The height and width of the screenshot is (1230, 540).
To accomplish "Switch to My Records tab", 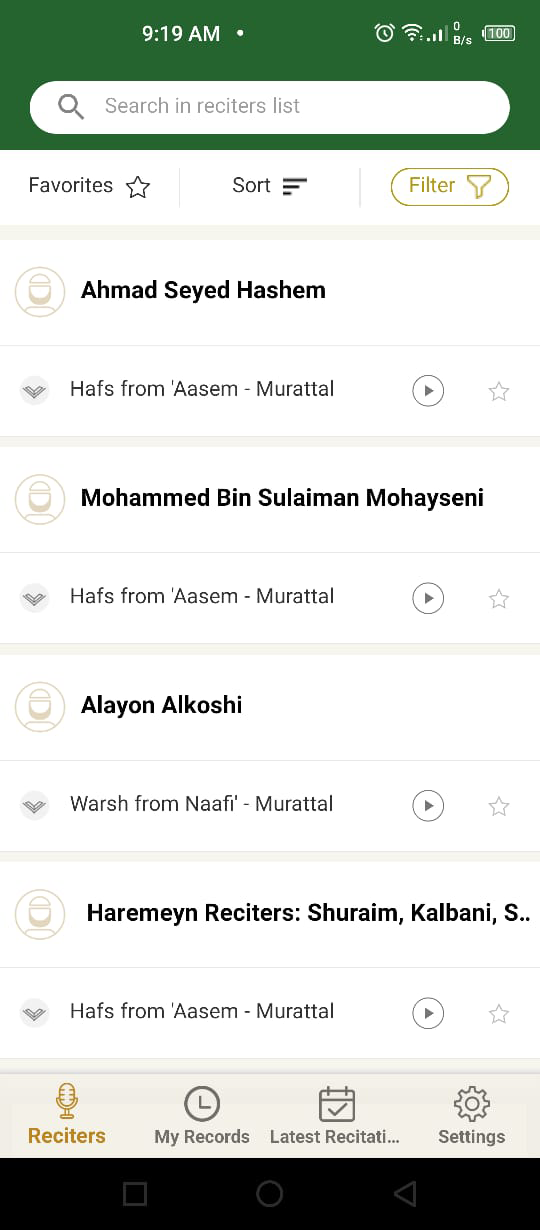I will click(x=202, y=1116).
